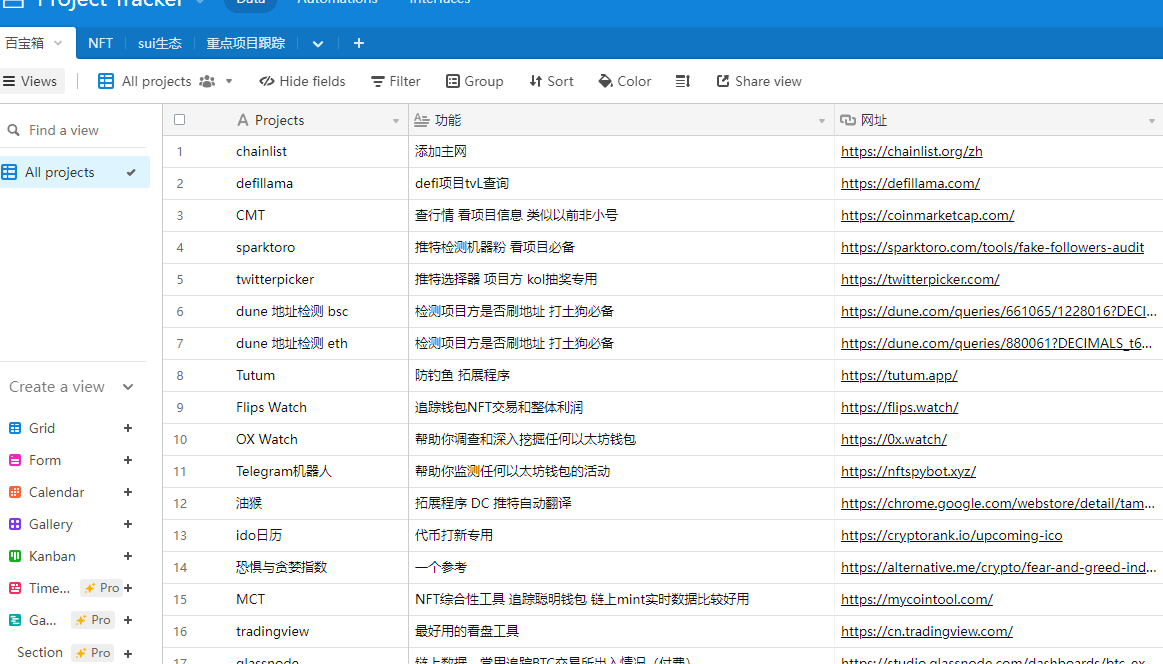Open the 网址 column header dropdown

click(1151, 121)
